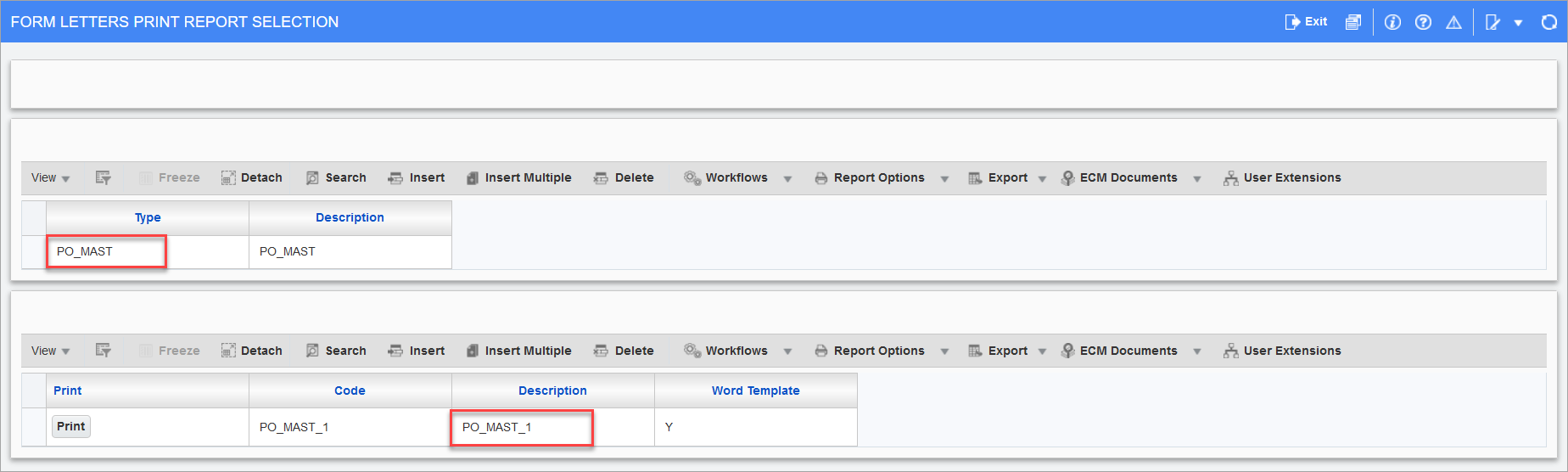The image size is (1568, 472).
Task: Click the info icon in header
Action: coord(1392,22)
